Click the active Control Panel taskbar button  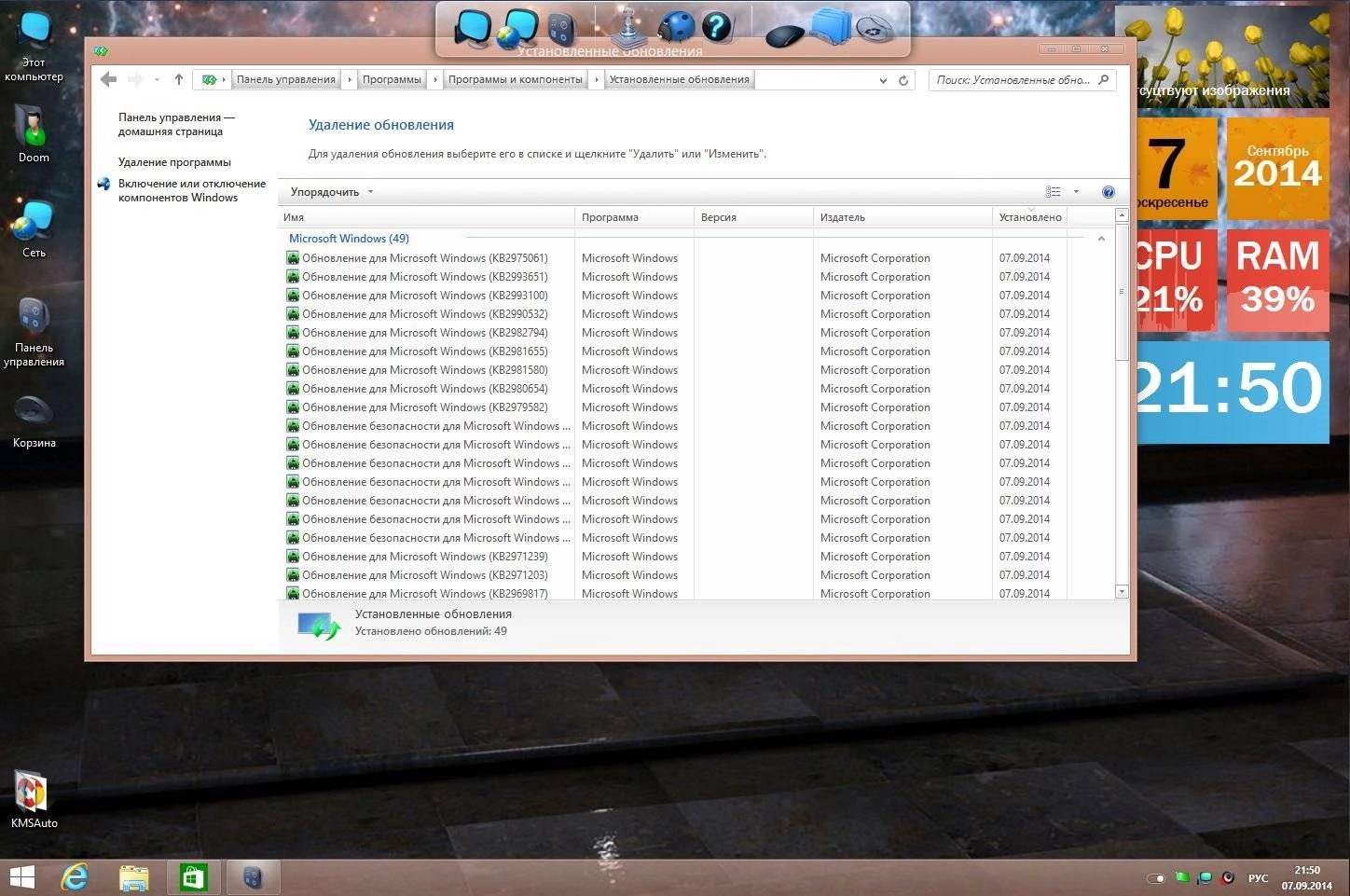[x=253, y=877]
